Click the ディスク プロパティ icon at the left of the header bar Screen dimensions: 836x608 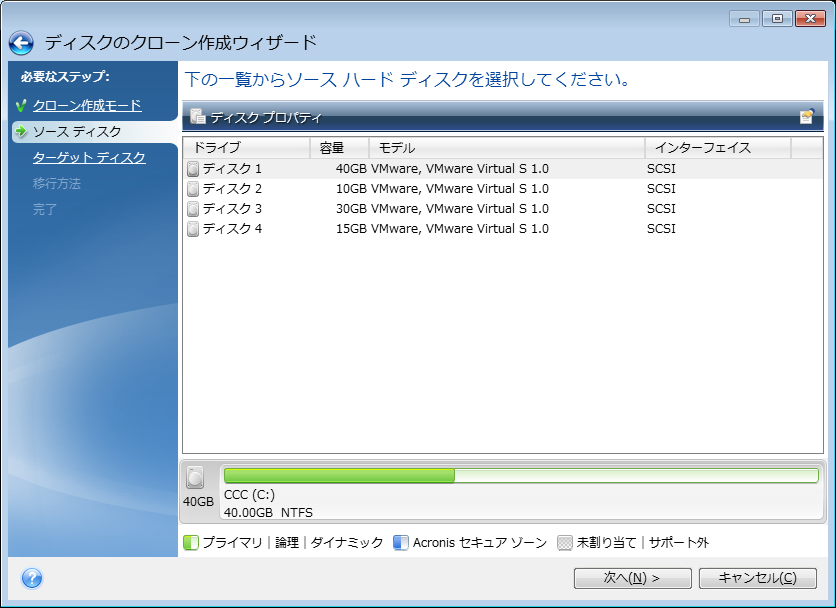(x=198, y=116)
